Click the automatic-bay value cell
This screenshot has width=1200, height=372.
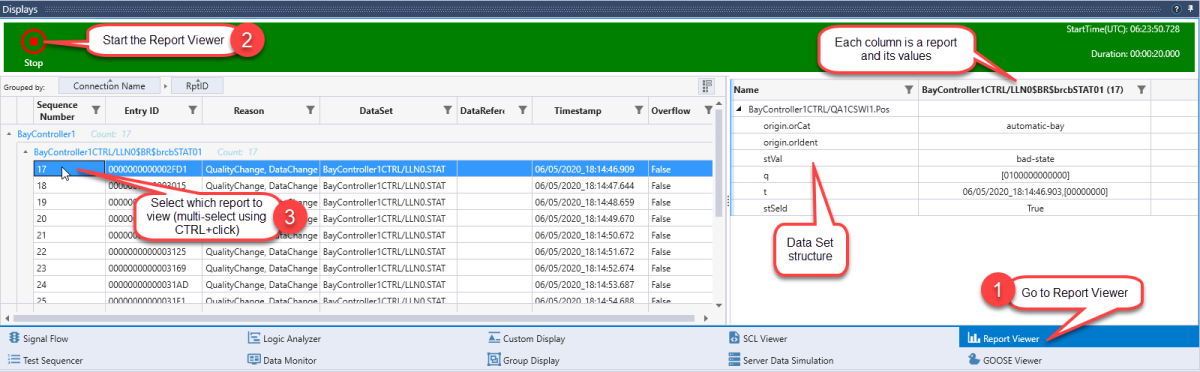[1035, 126]
